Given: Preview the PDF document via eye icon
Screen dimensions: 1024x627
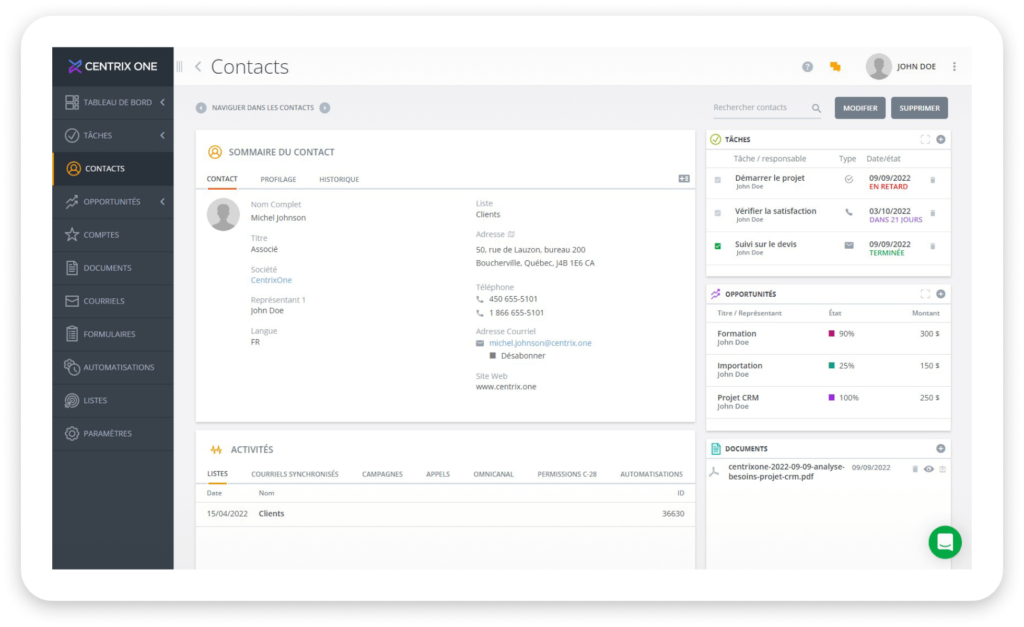Looking at the screenshot, I should pos(928,469).
